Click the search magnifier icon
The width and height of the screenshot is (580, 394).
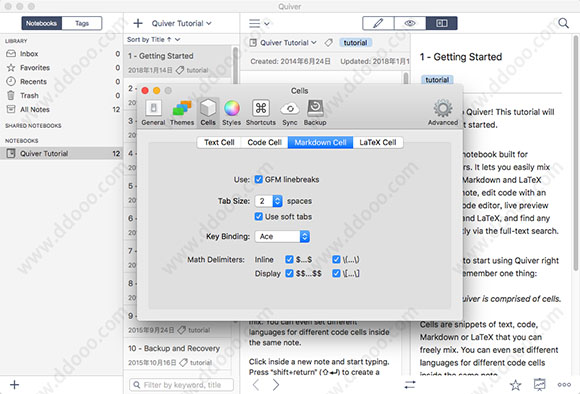click(x=563, y=23)
